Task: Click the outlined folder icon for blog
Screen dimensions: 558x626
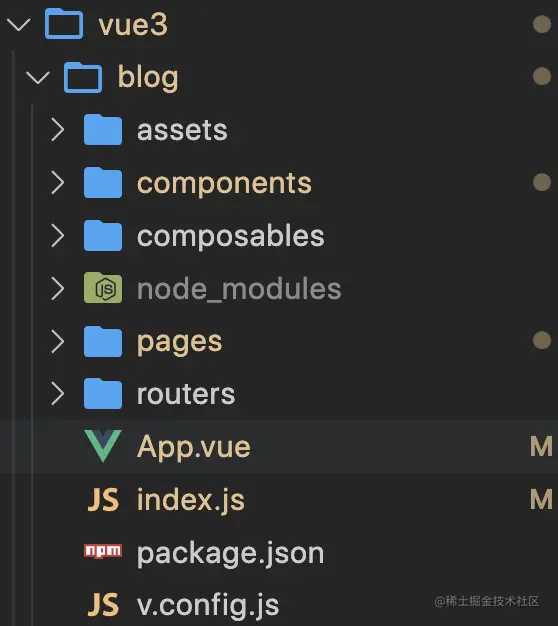Action: tap(83, 77)
